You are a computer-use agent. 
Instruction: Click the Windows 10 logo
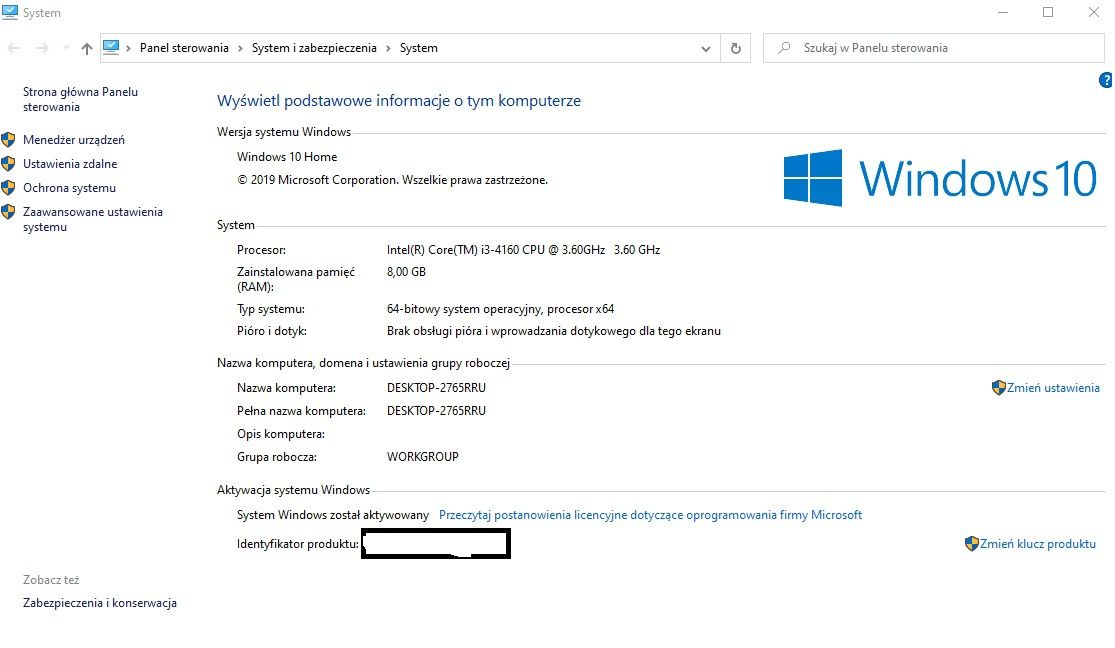point(940,178)
